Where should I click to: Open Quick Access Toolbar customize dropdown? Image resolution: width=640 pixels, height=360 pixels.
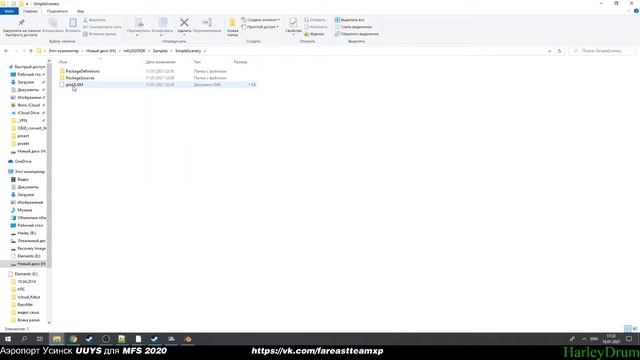tap(27, 4)
